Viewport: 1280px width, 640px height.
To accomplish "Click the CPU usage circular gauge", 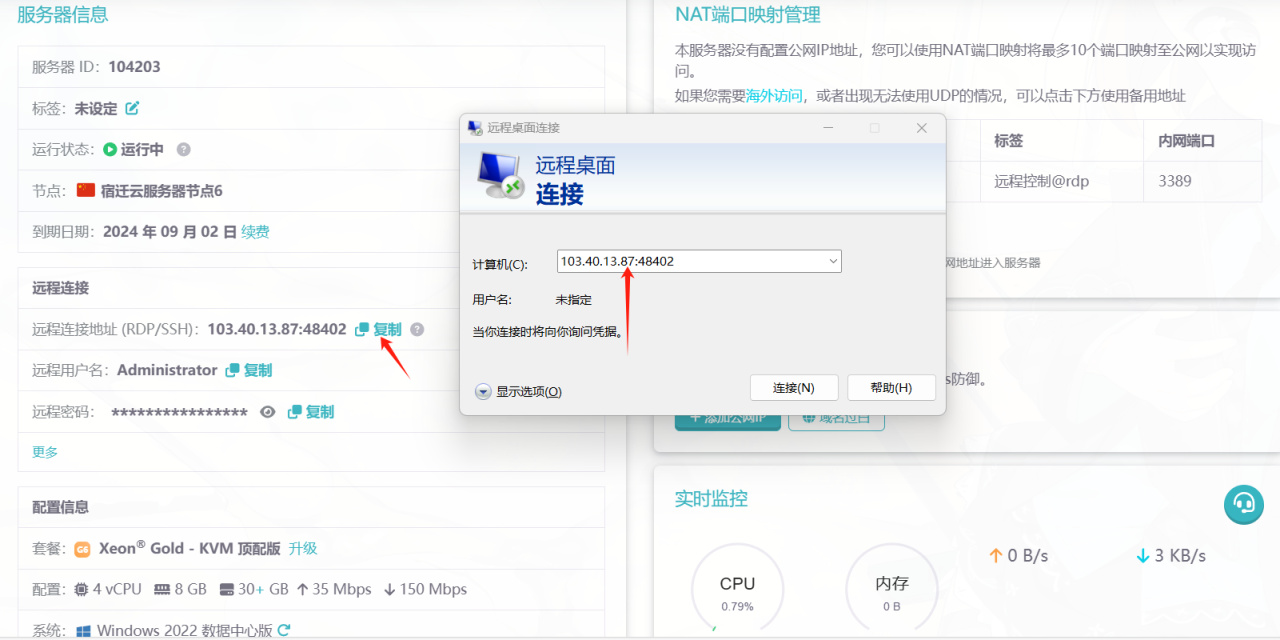I will click(737, 592).
